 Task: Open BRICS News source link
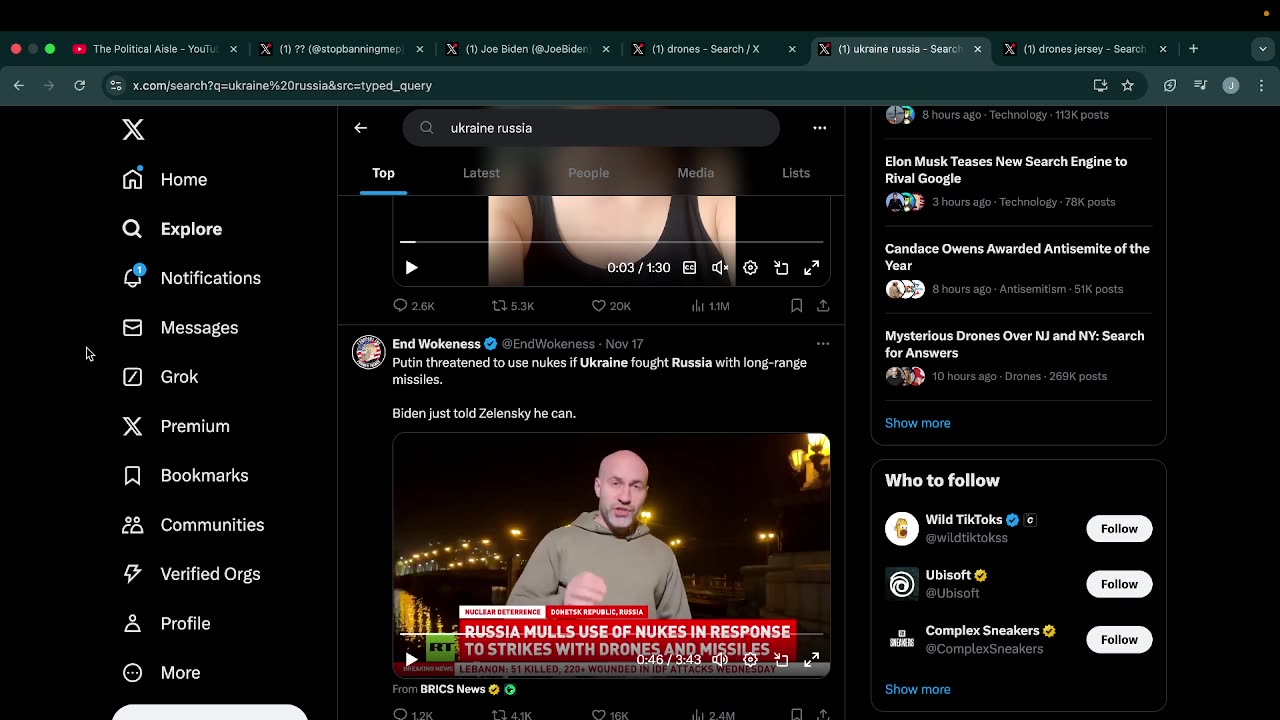click(453, 689)
